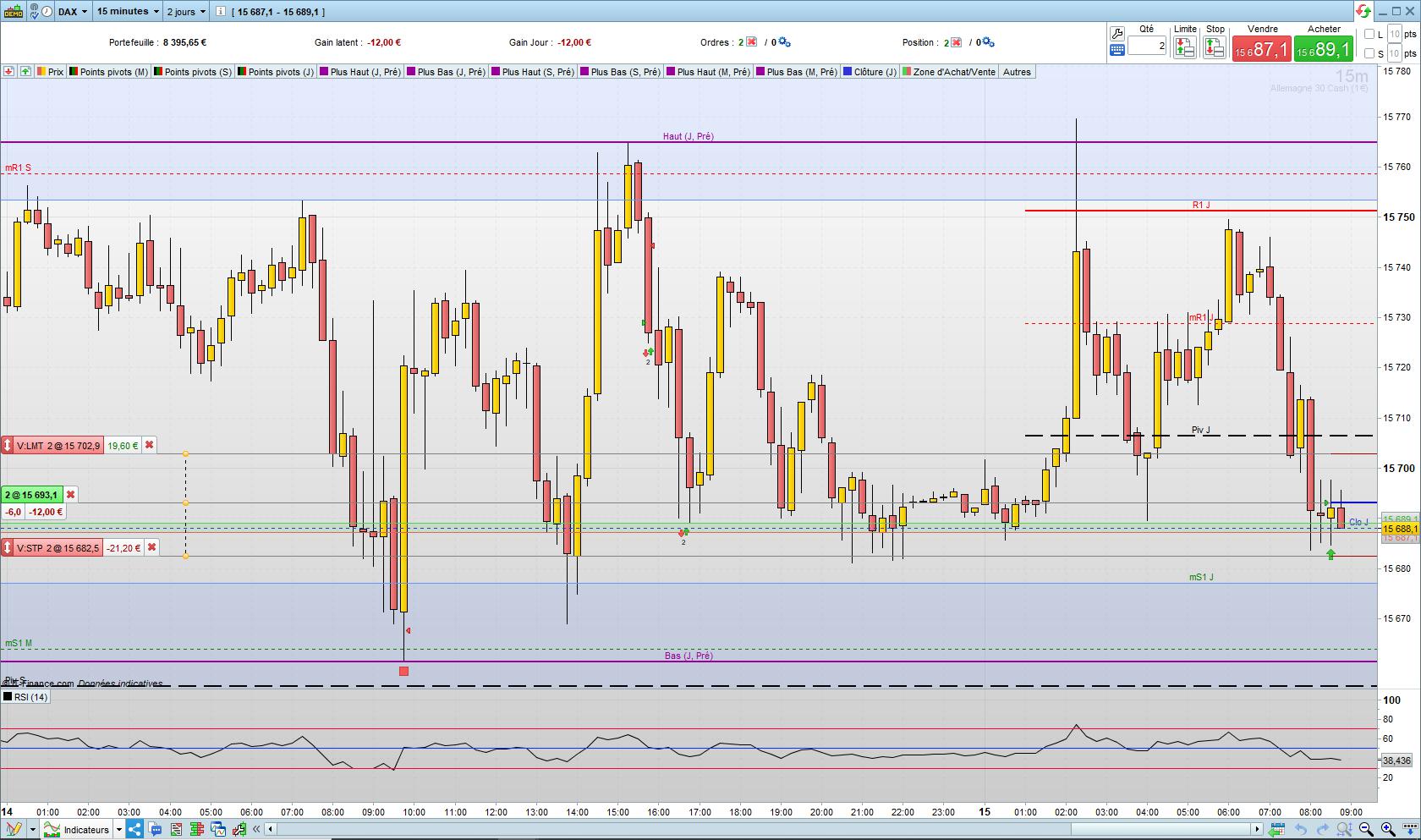Screen dimensions: 1421x840
Task: Select Plus Bas (J, Pré) tab
Action: [x=446, y=72]
